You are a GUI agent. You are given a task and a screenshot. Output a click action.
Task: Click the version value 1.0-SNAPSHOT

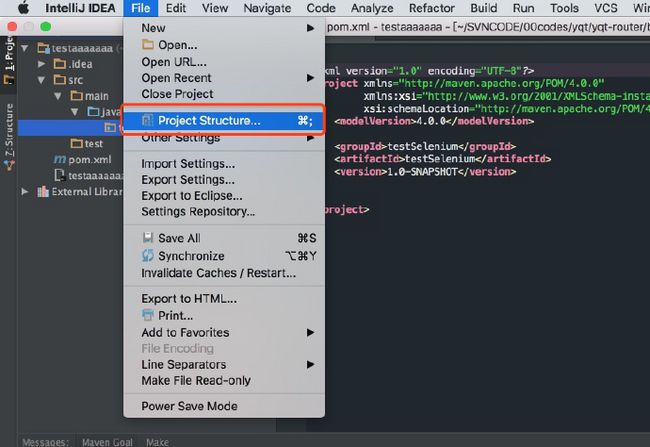point(422,172)
